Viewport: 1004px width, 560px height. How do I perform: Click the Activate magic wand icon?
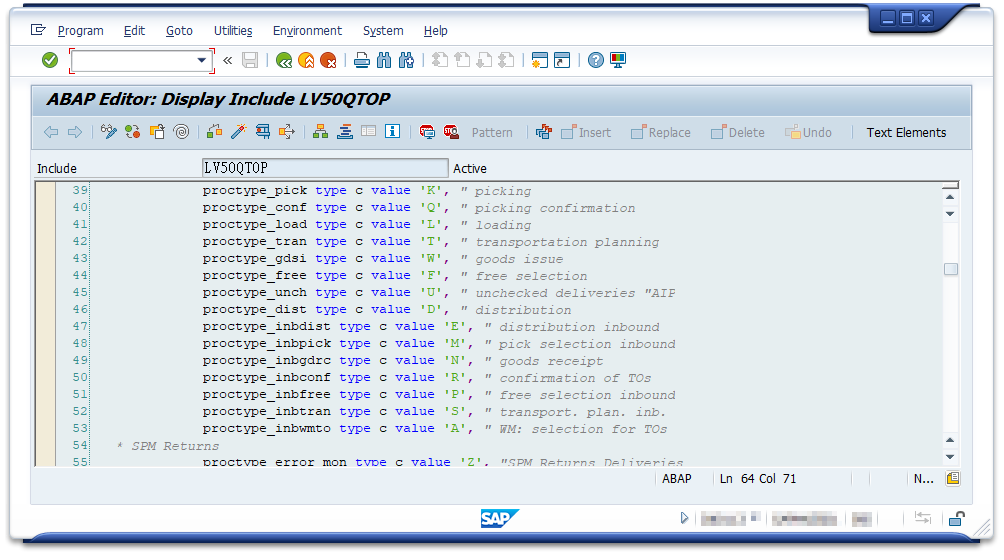click(238, 132)
